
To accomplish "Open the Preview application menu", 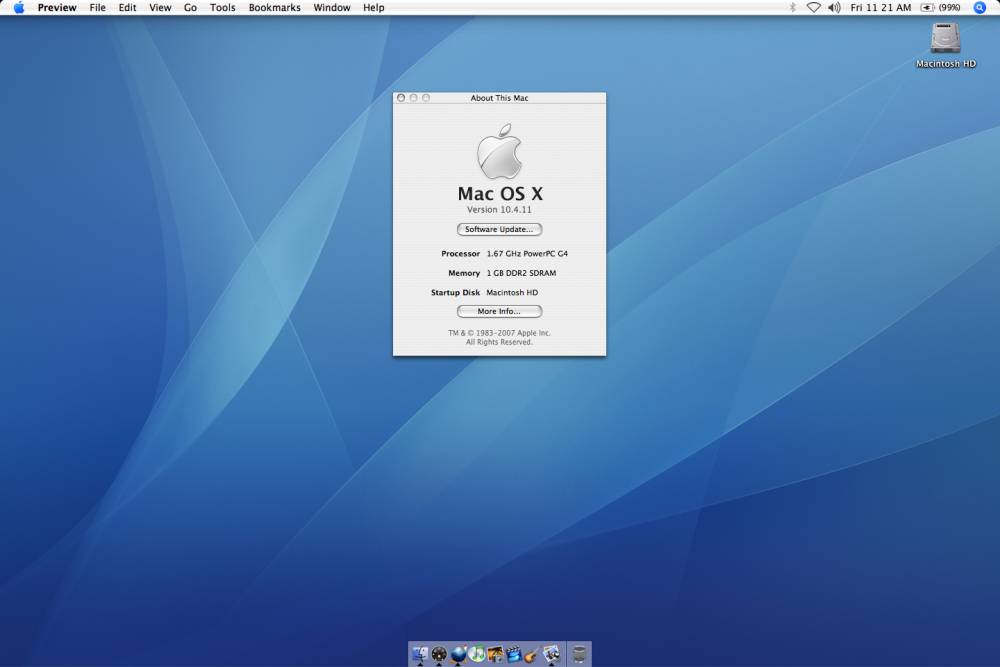I will tap(57, 8).
